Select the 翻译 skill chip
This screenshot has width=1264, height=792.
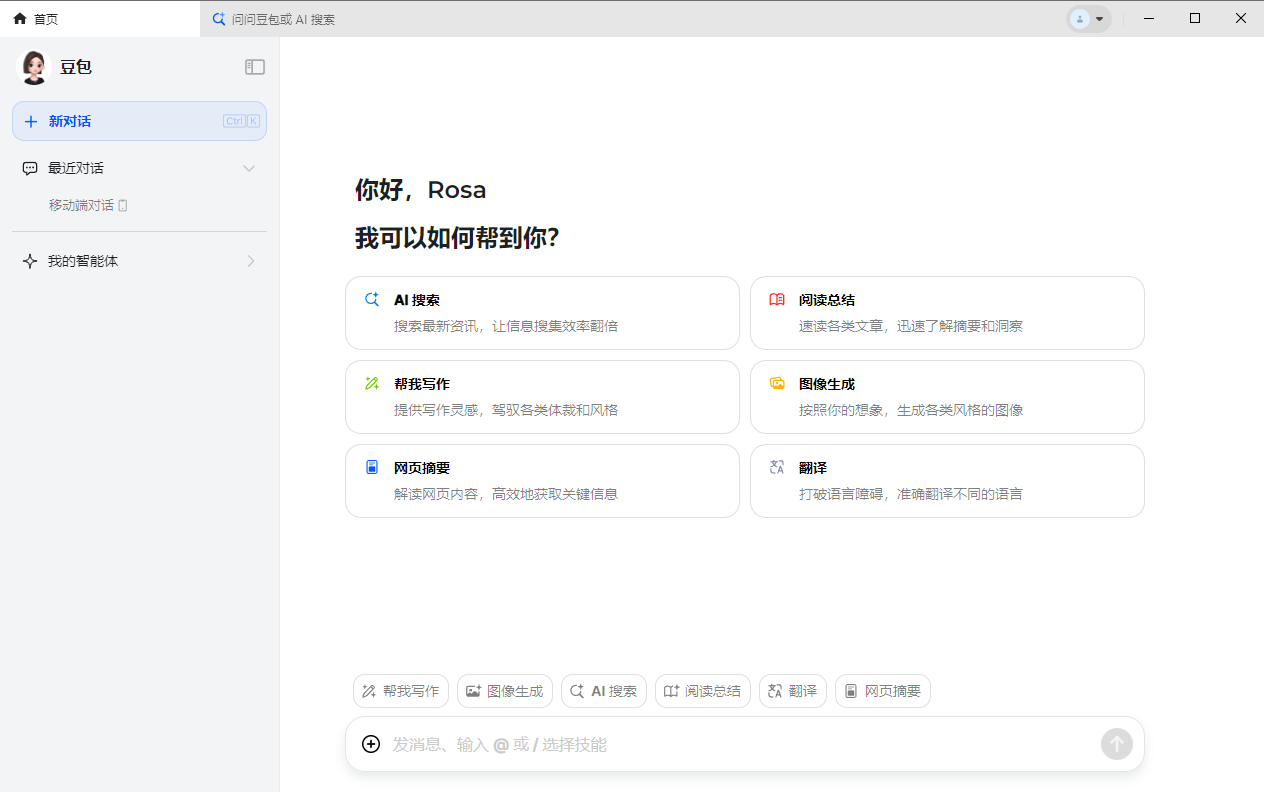[792, 690]
